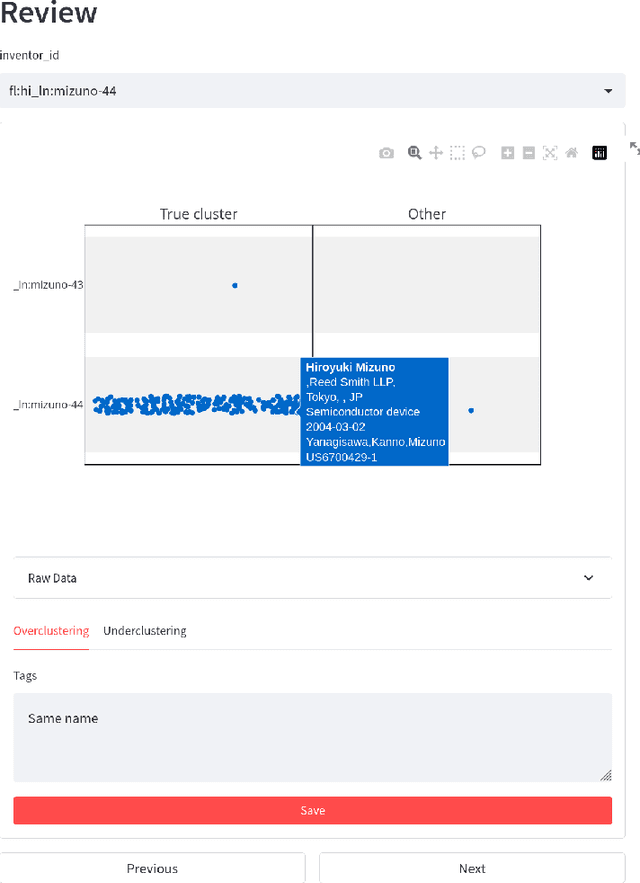Click the Zoom In plus icon
The height and width of the screenshot is (883, 640).
[x=508, y=153]
